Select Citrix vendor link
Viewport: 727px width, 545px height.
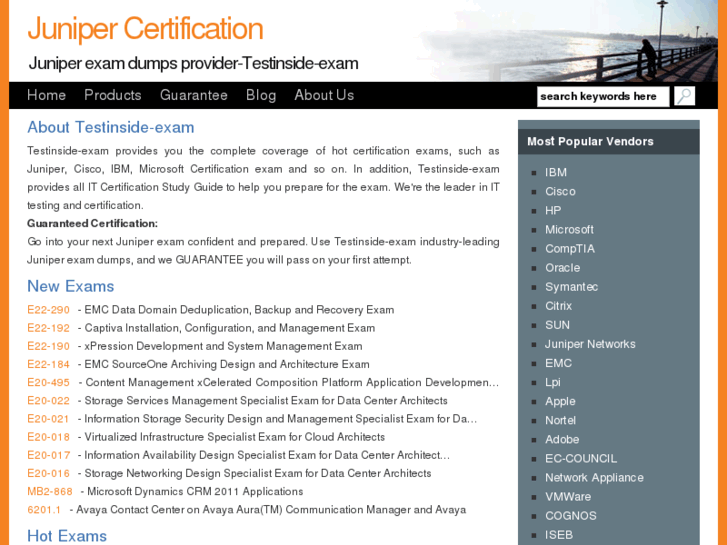tap(559, 306)
